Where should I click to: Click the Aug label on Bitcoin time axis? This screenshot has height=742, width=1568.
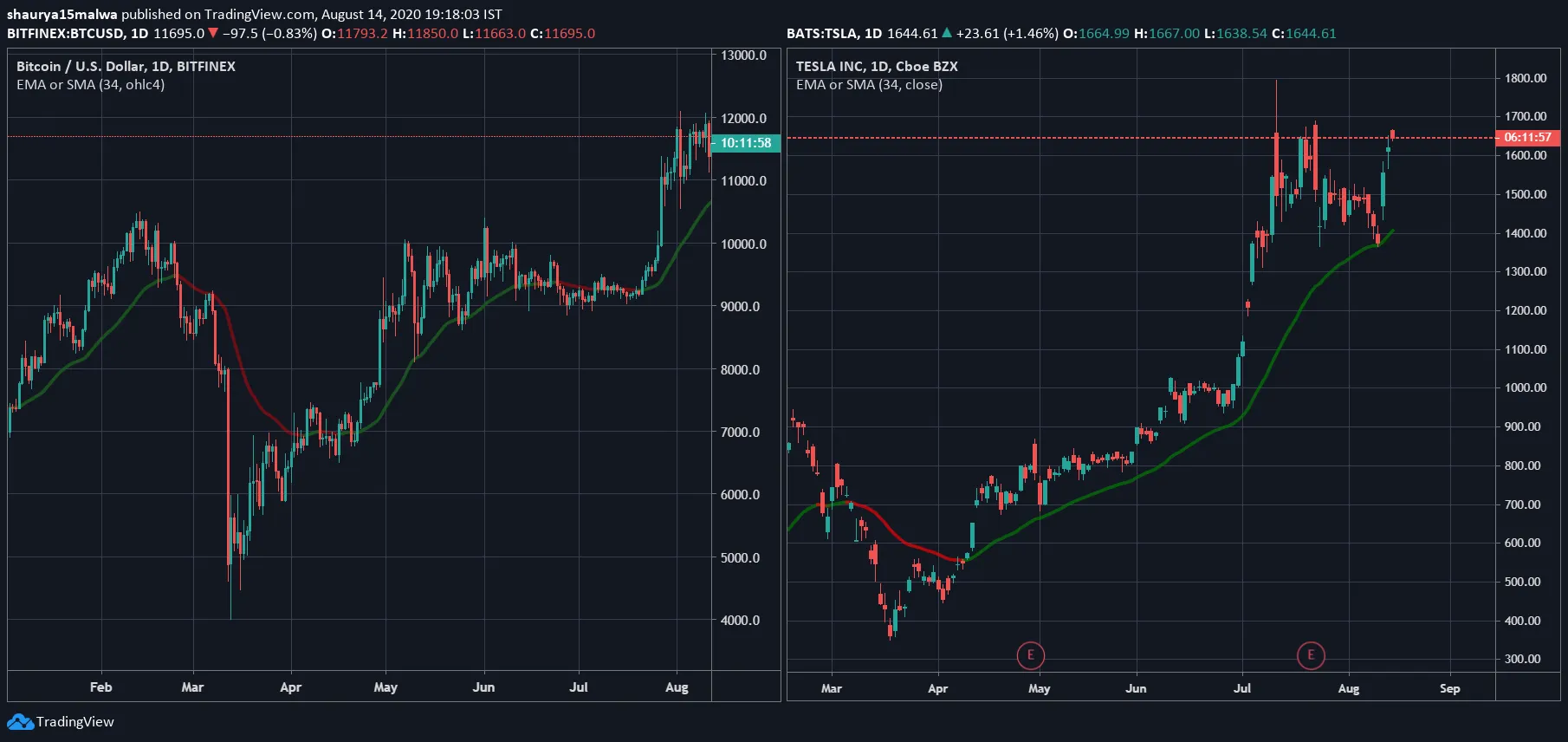coord(677,687)
